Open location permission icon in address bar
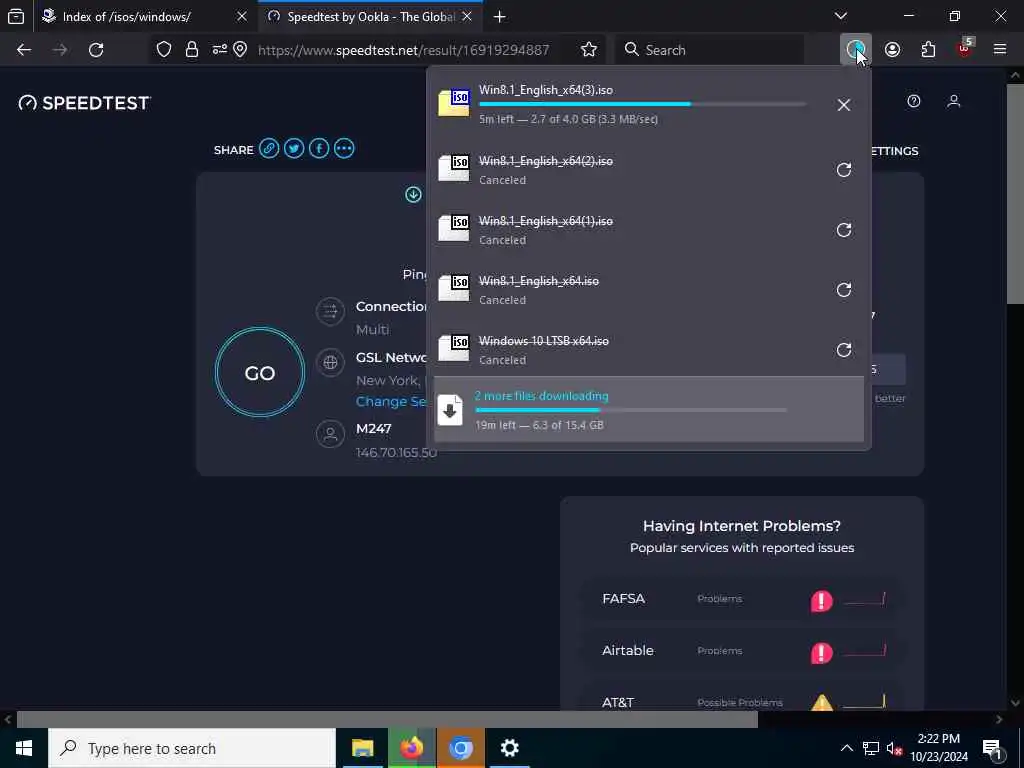Screen dimensions: 1024x768 click(240, 50)
